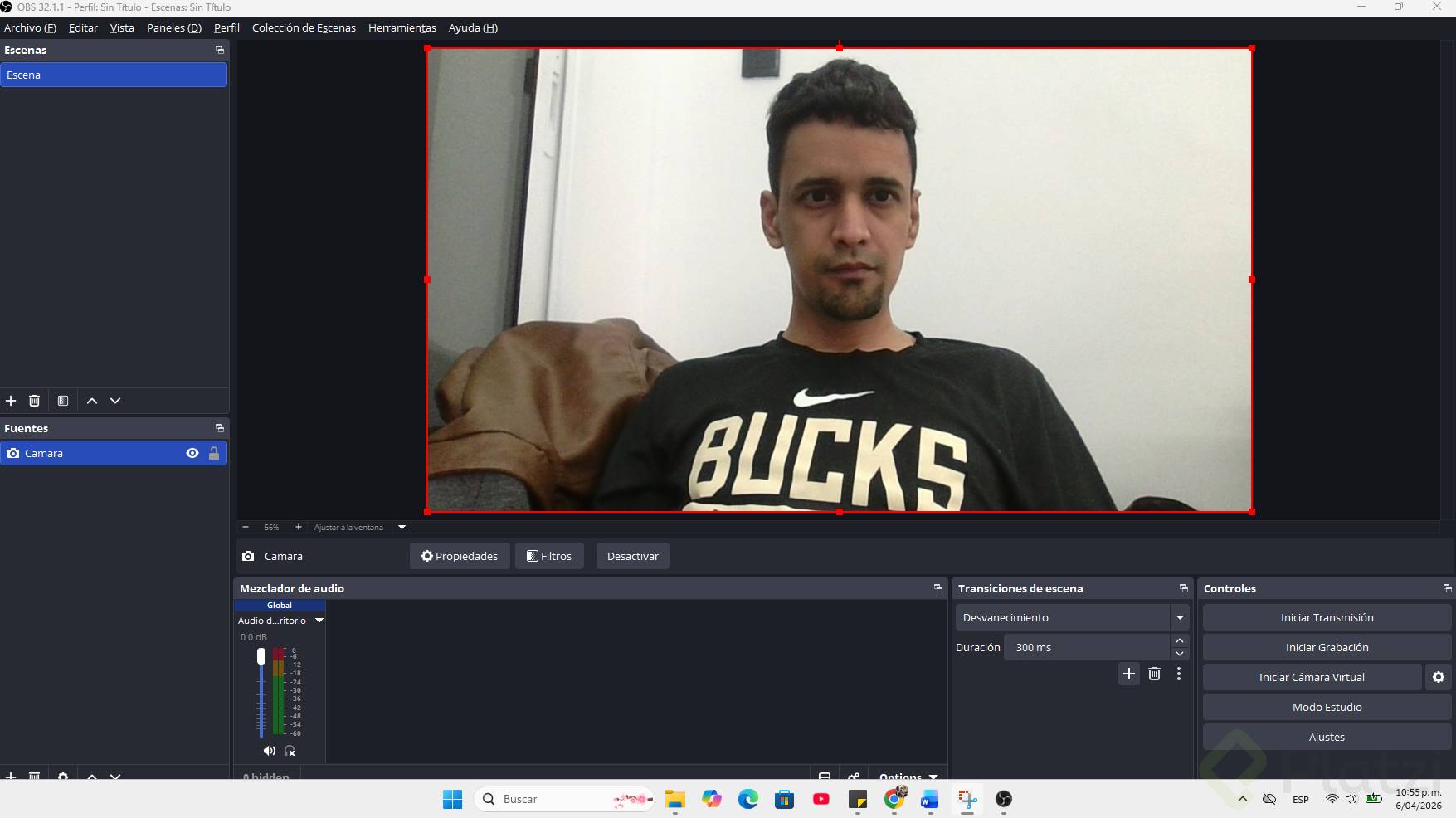Enable Modo Estudio
The height and width of the screenshot is (818, 1456).
tap(1327, 707)
